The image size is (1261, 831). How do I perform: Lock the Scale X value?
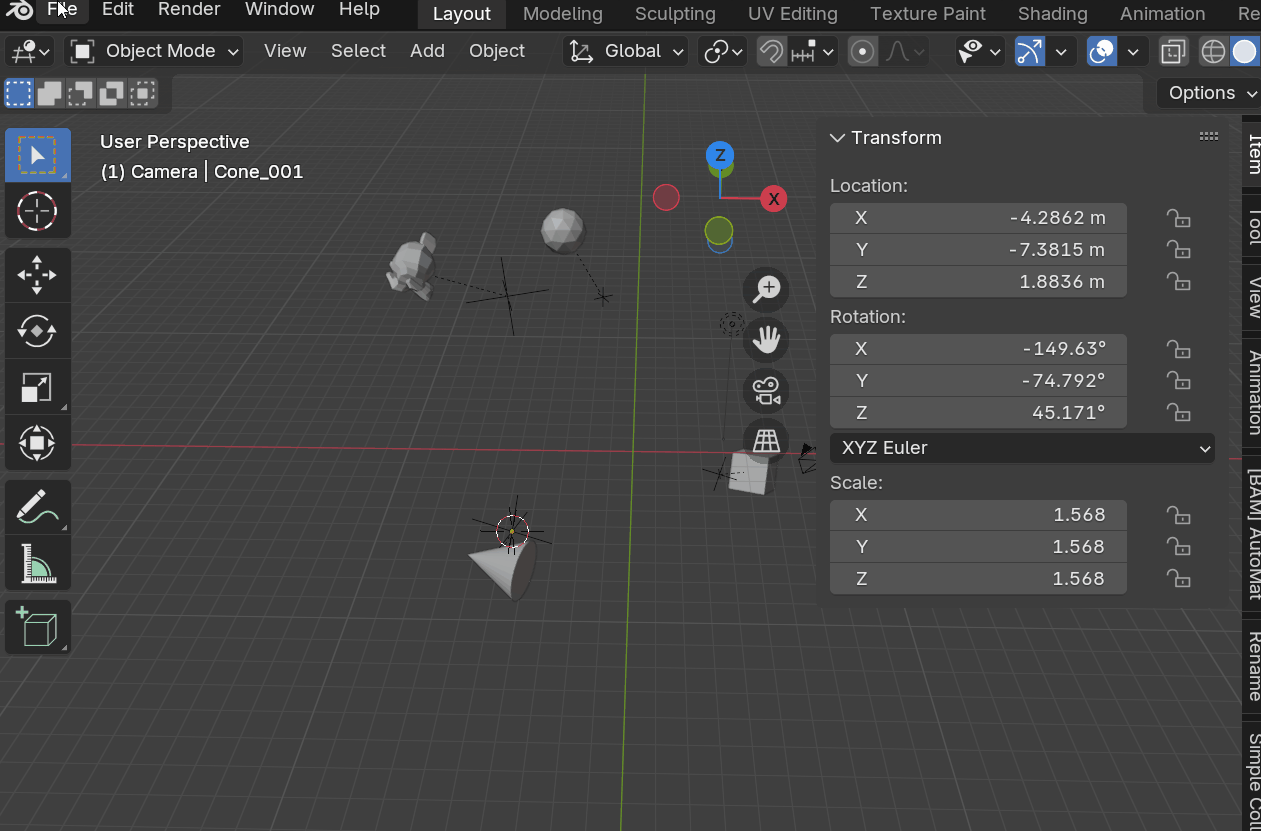(x=1179, y=515)
